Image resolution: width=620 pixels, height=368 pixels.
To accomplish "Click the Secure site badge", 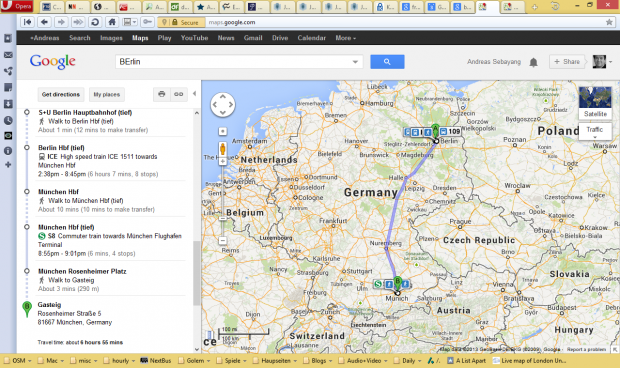I will coord(181,23).
